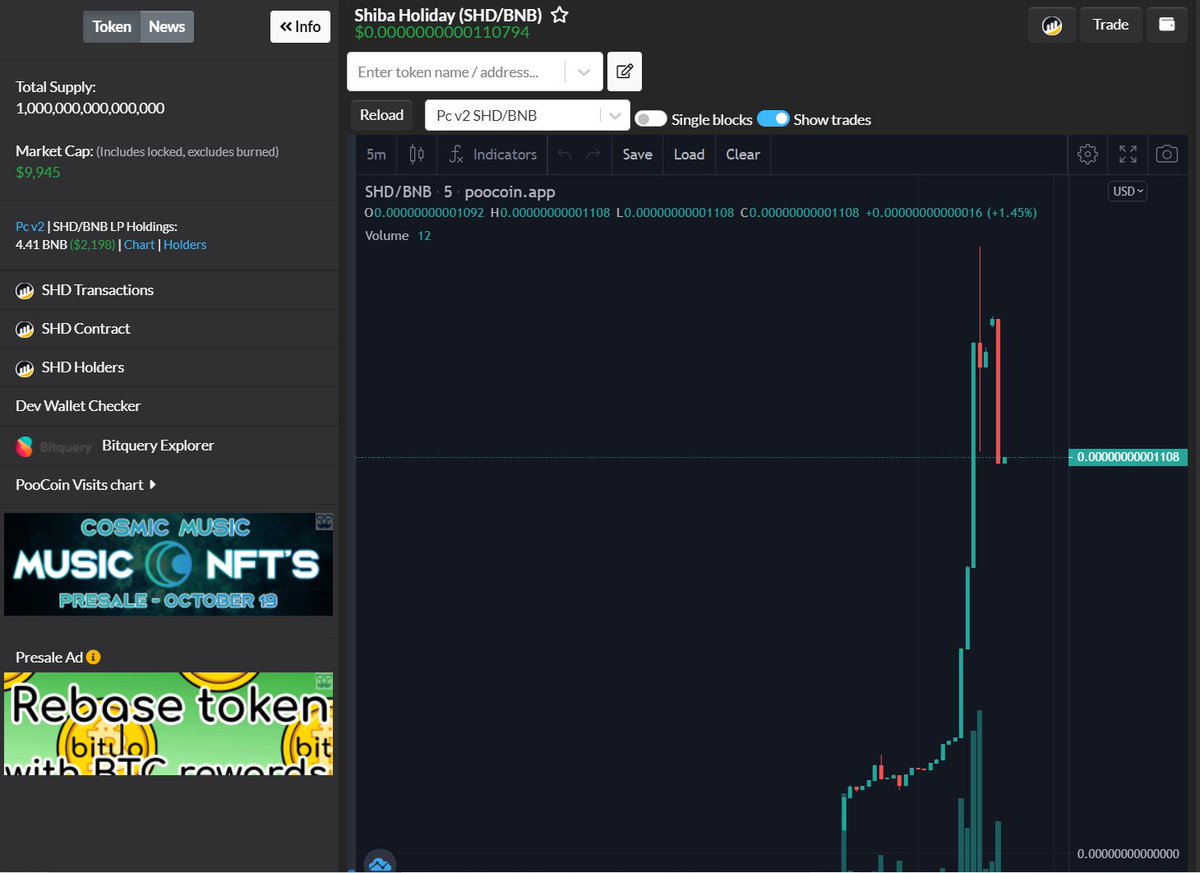Image resolution: width=1200 pixels, height=873 pixels.
Task: Open the wallet icon button
Action: click(1166, 25)
